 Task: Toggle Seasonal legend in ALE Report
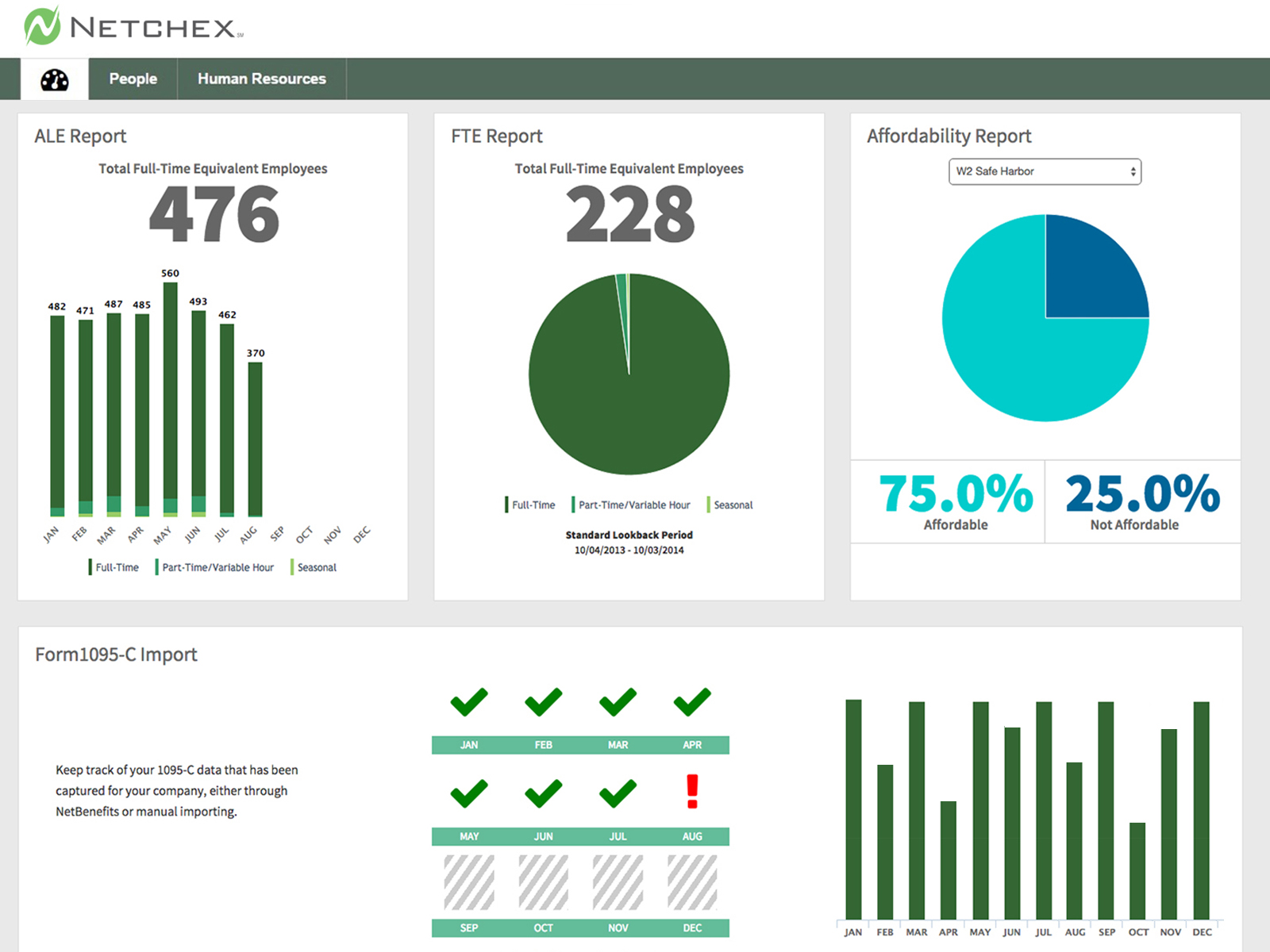coord(314,567)
